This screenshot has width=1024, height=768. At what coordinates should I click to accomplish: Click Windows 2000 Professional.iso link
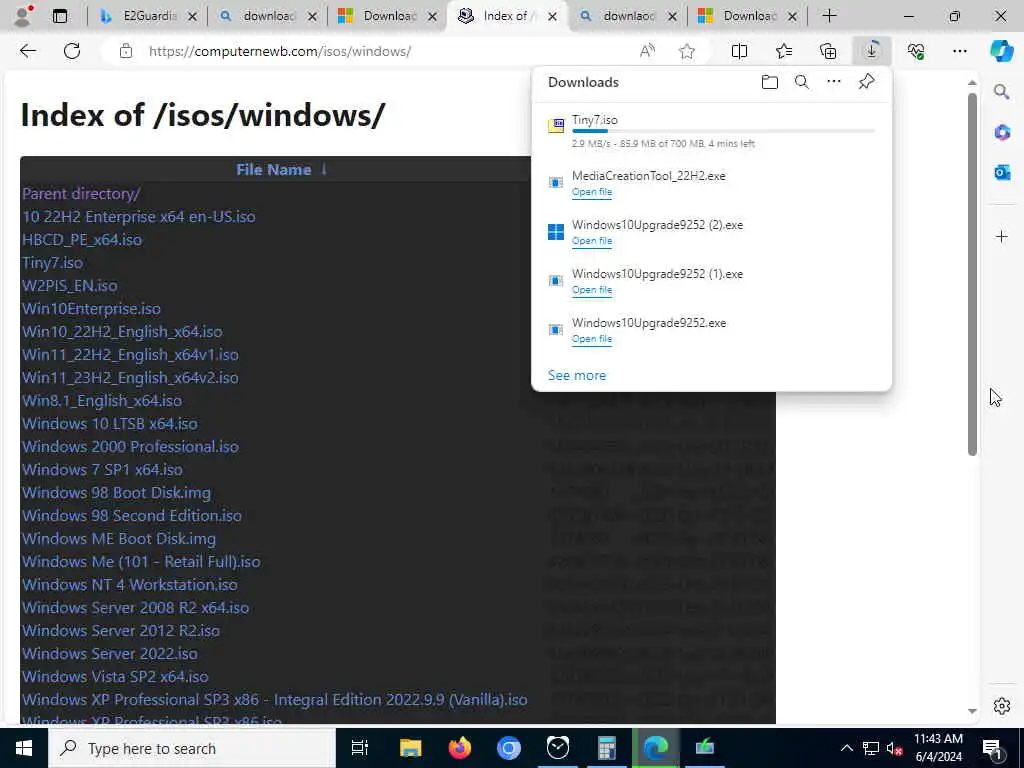point(131,447)
